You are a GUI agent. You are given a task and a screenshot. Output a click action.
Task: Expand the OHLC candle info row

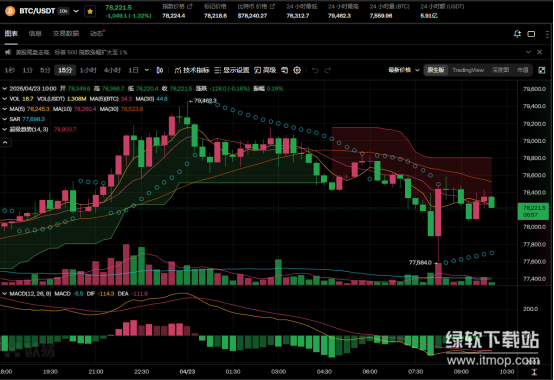pos(5,89)
